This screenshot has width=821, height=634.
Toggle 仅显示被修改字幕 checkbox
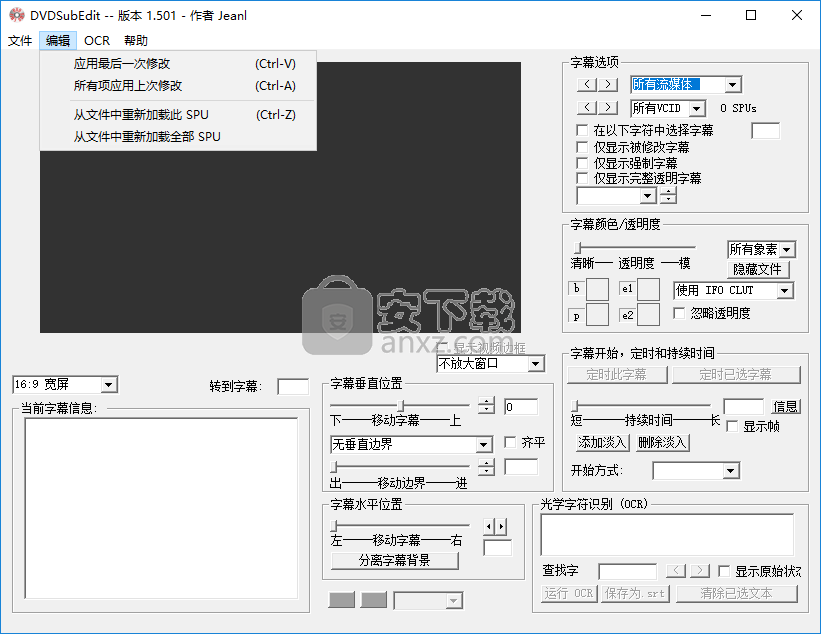coord(582,147)
